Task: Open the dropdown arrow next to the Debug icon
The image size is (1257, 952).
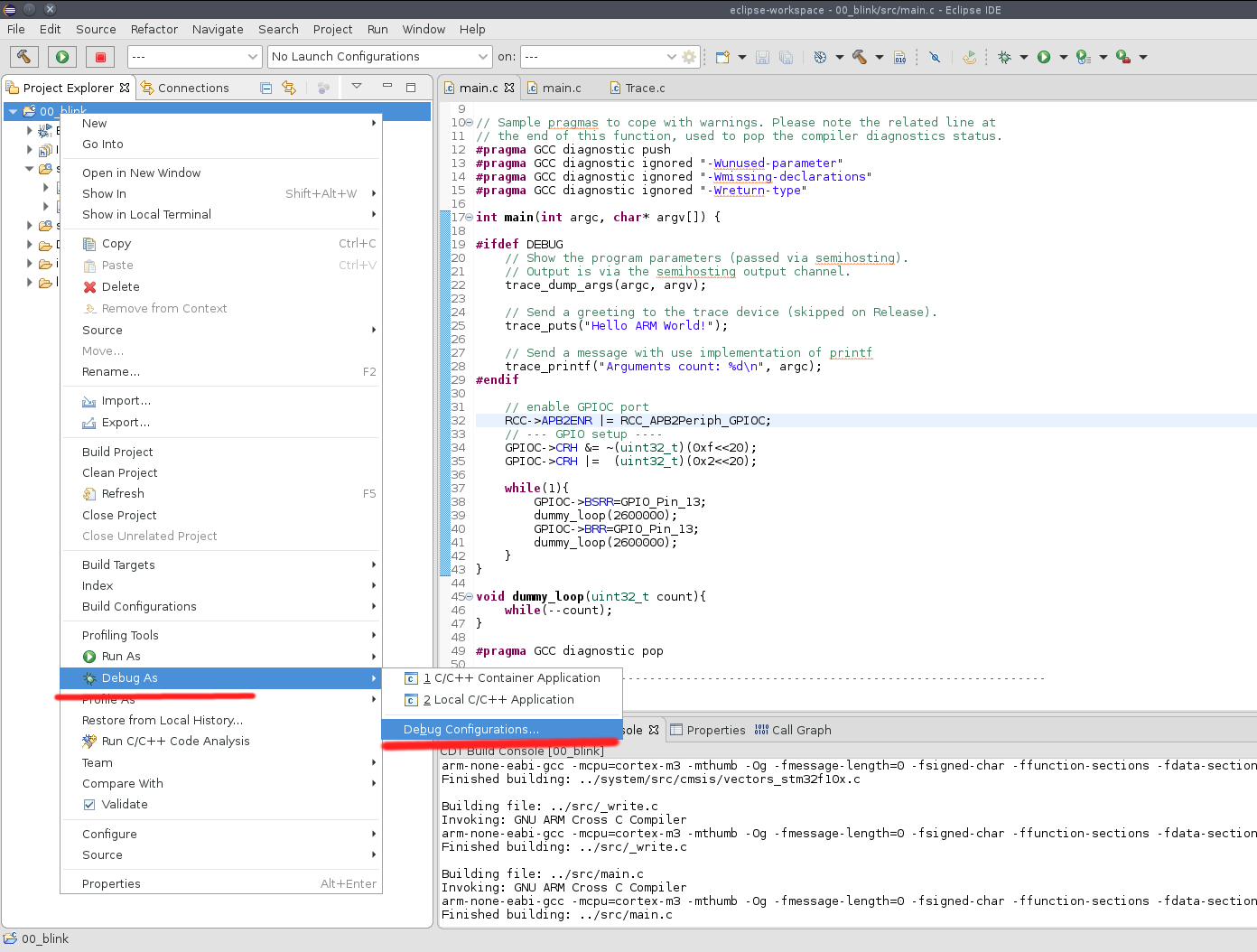Action: coord(1023,56)
